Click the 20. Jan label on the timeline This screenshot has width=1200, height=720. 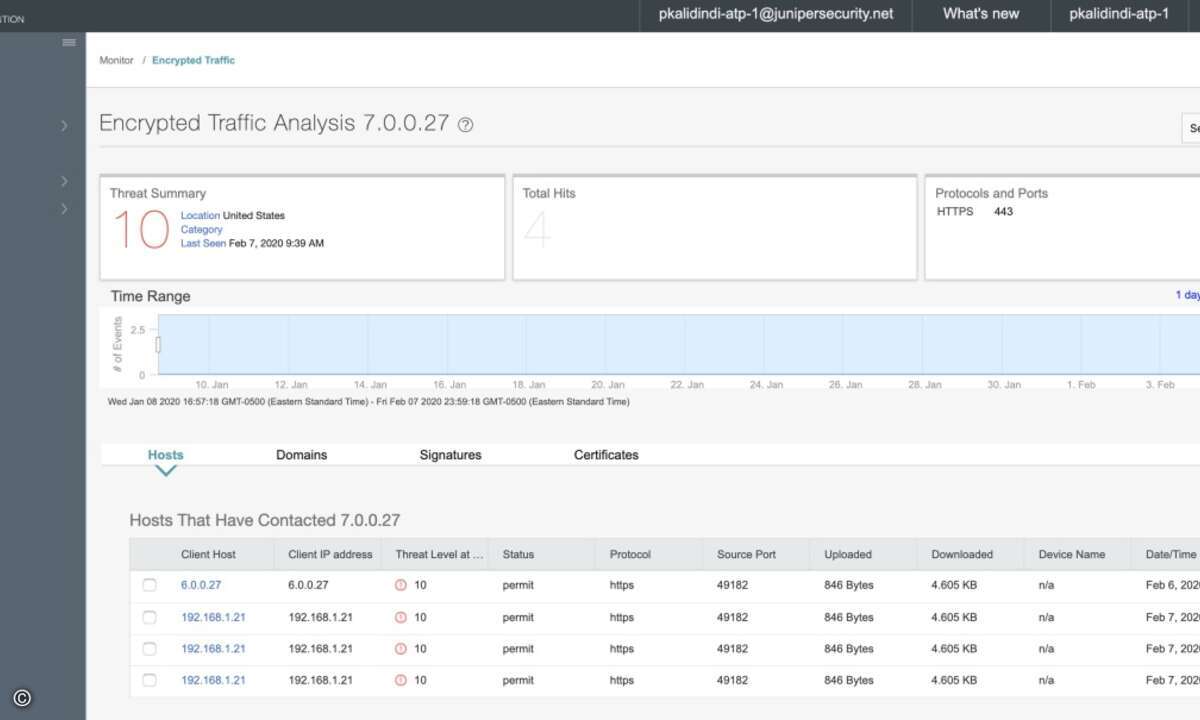point(609,385)
